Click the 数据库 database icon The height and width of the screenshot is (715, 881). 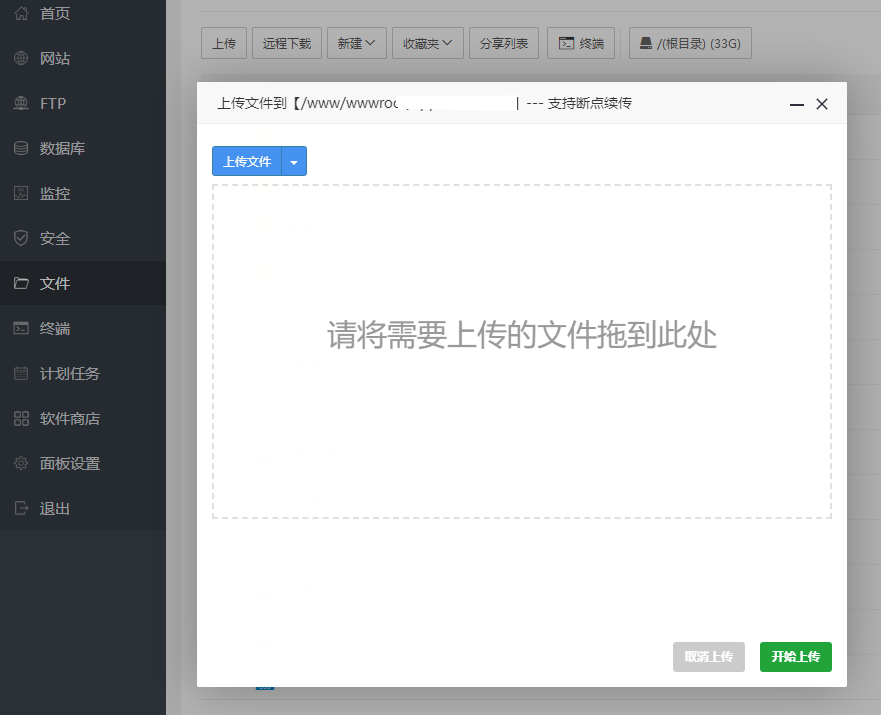(x=21, y=148)
